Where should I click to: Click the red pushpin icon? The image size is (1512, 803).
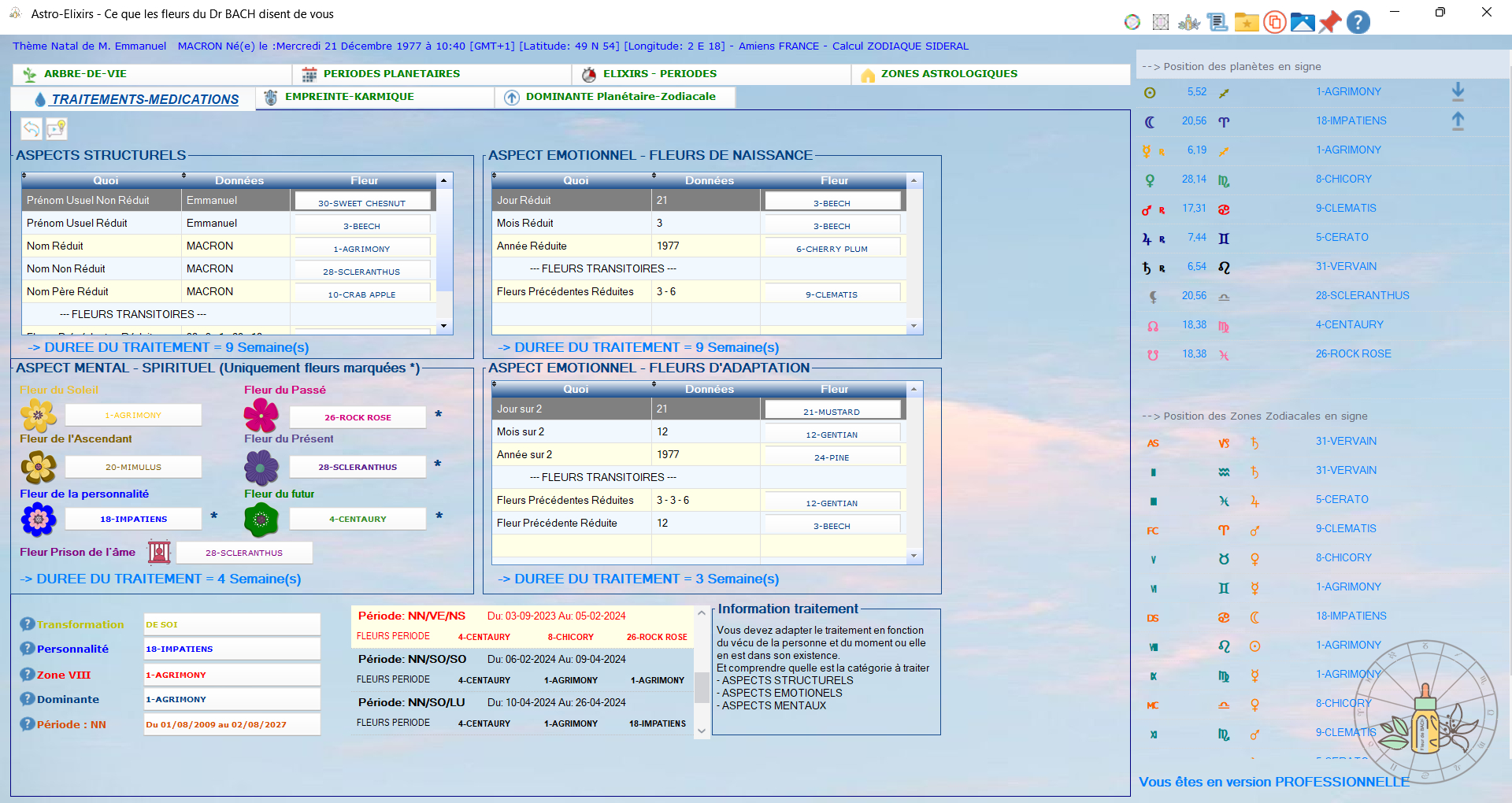coord(1330,22)
